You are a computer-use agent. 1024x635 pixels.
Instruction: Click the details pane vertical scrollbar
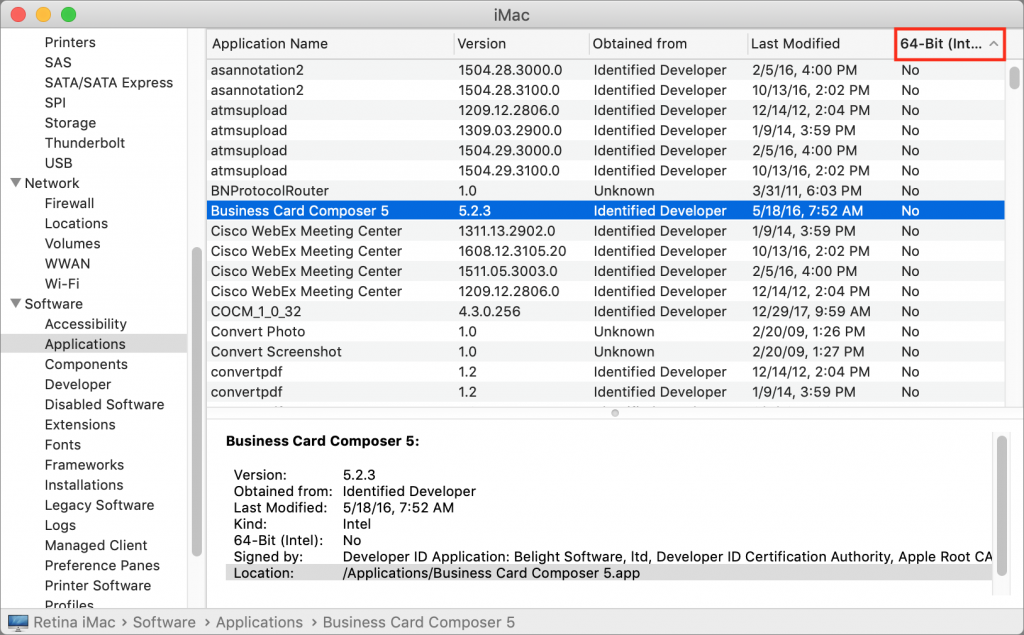coord(1002,507)
